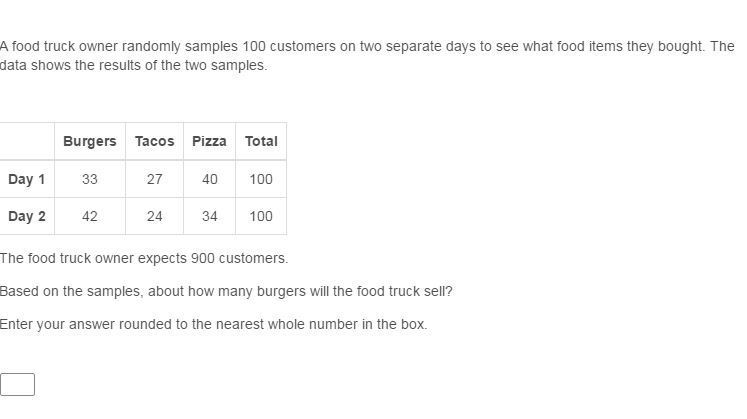Screen dimensions: 747x419
Task: Click the Day 2 pizza value 34
Action: point(209,216)
